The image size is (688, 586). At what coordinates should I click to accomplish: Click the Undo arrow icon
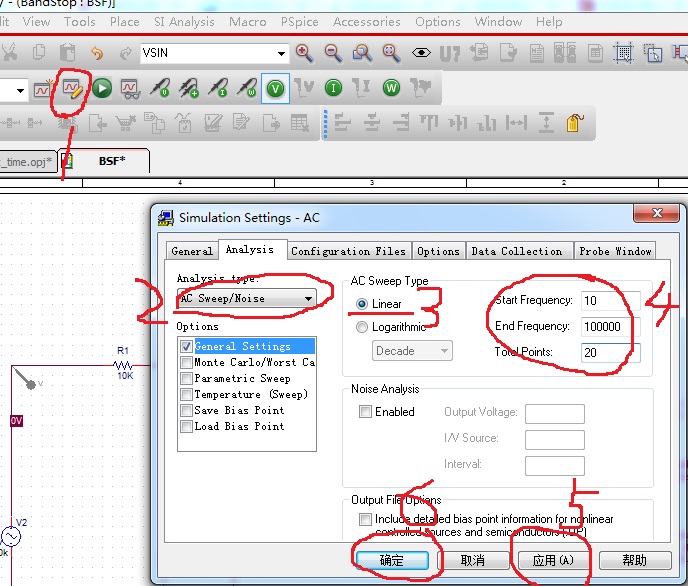click(x=97, y=54)
